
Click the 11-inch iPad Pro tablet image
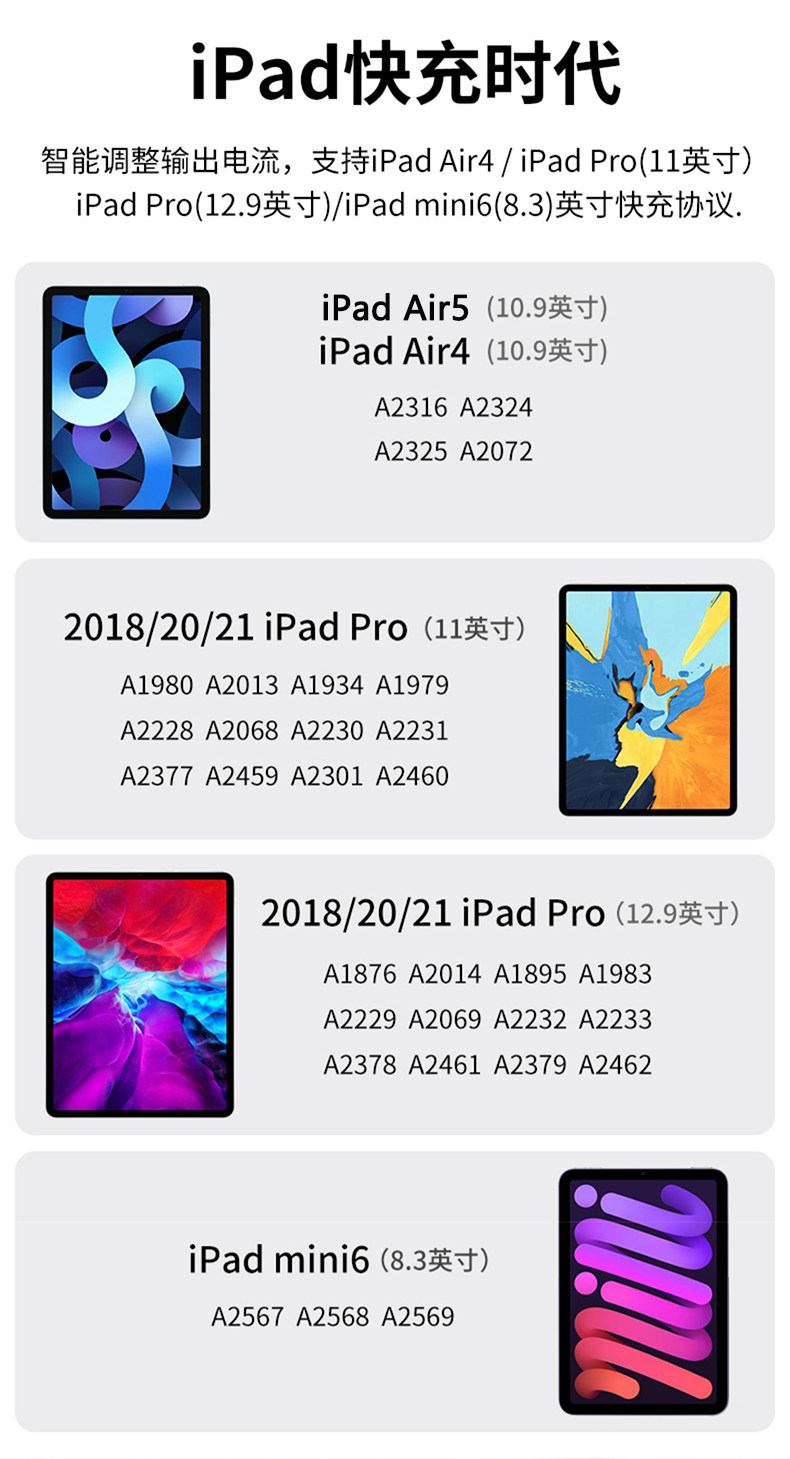(648, 700)
